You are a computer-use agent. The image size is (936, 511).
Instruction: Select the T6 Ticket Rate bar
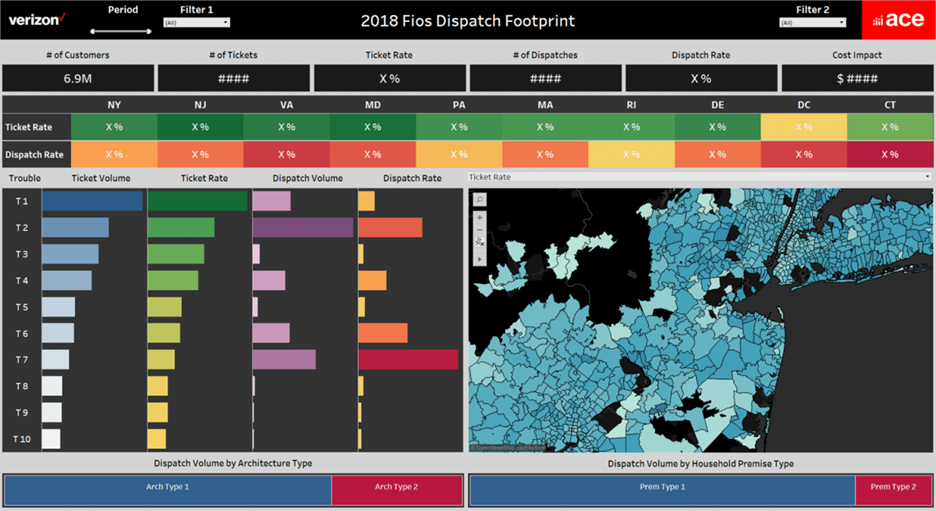164,333
